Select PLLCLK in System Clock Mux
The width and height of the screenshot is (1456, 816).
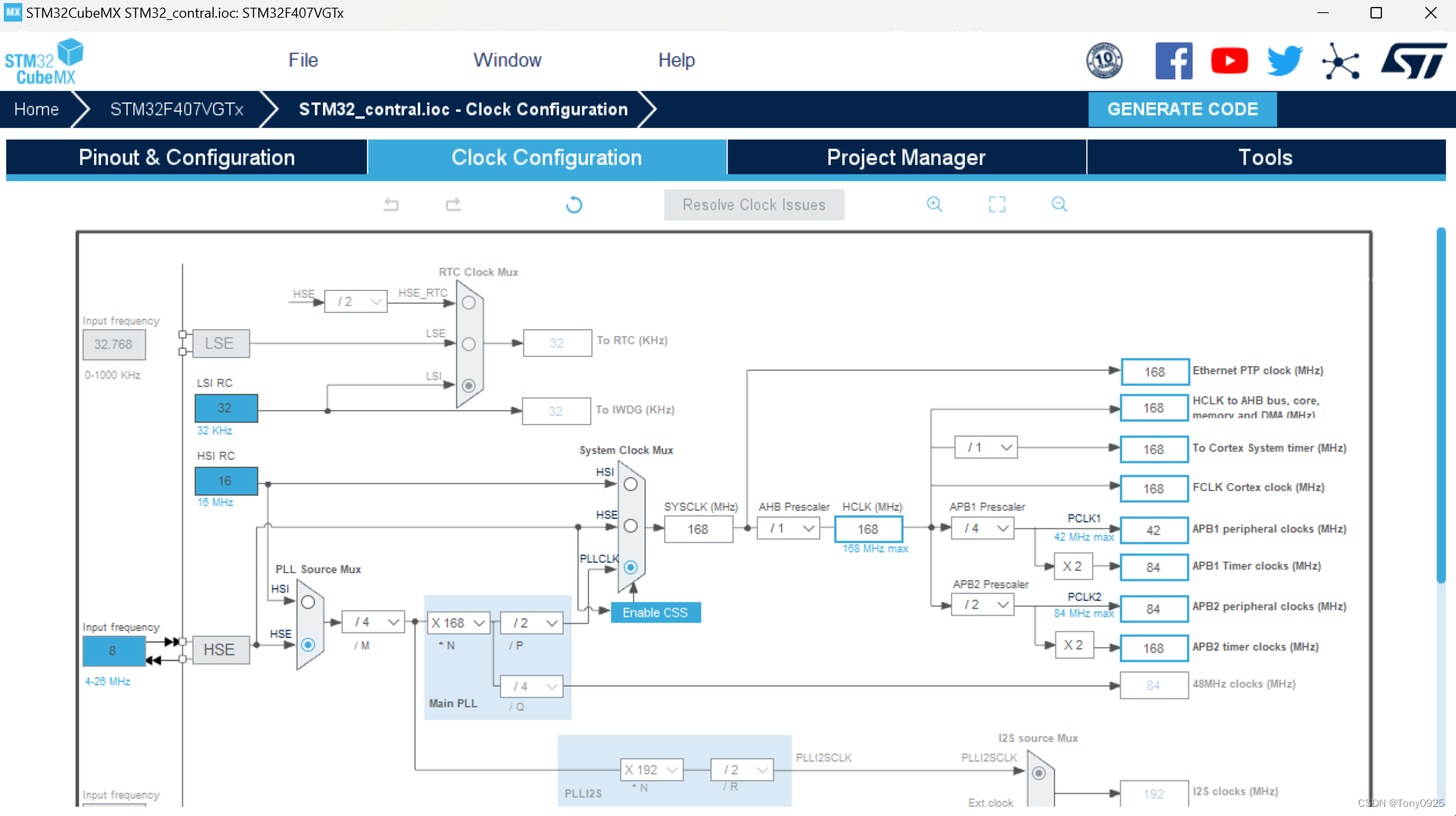pyautogui.click(x=630, y=567)
